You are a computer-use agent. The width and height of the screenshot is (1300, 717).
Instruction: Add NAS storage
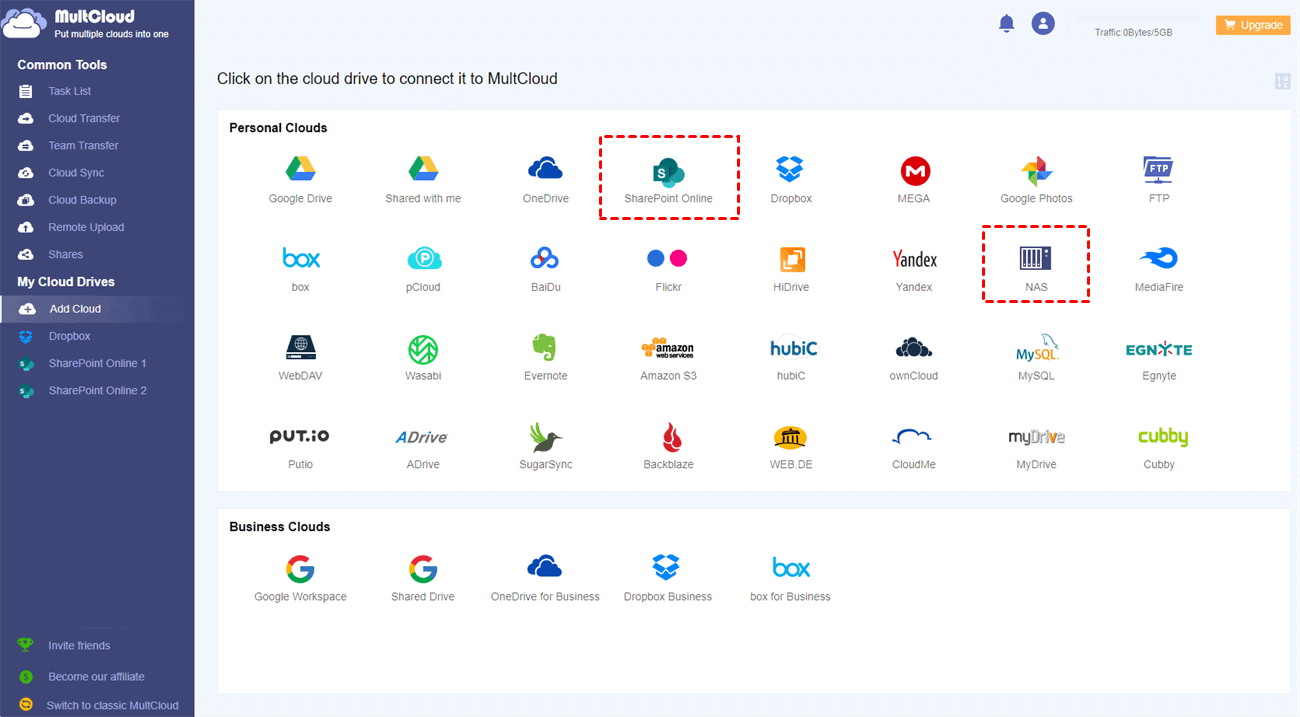tap(1036, 259)
